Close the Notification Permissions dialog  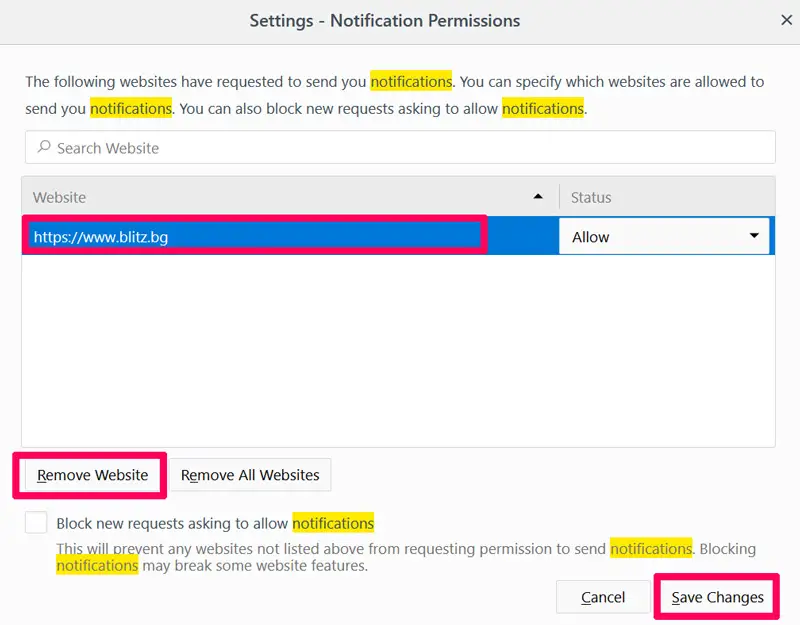click(x=786, y=20)
